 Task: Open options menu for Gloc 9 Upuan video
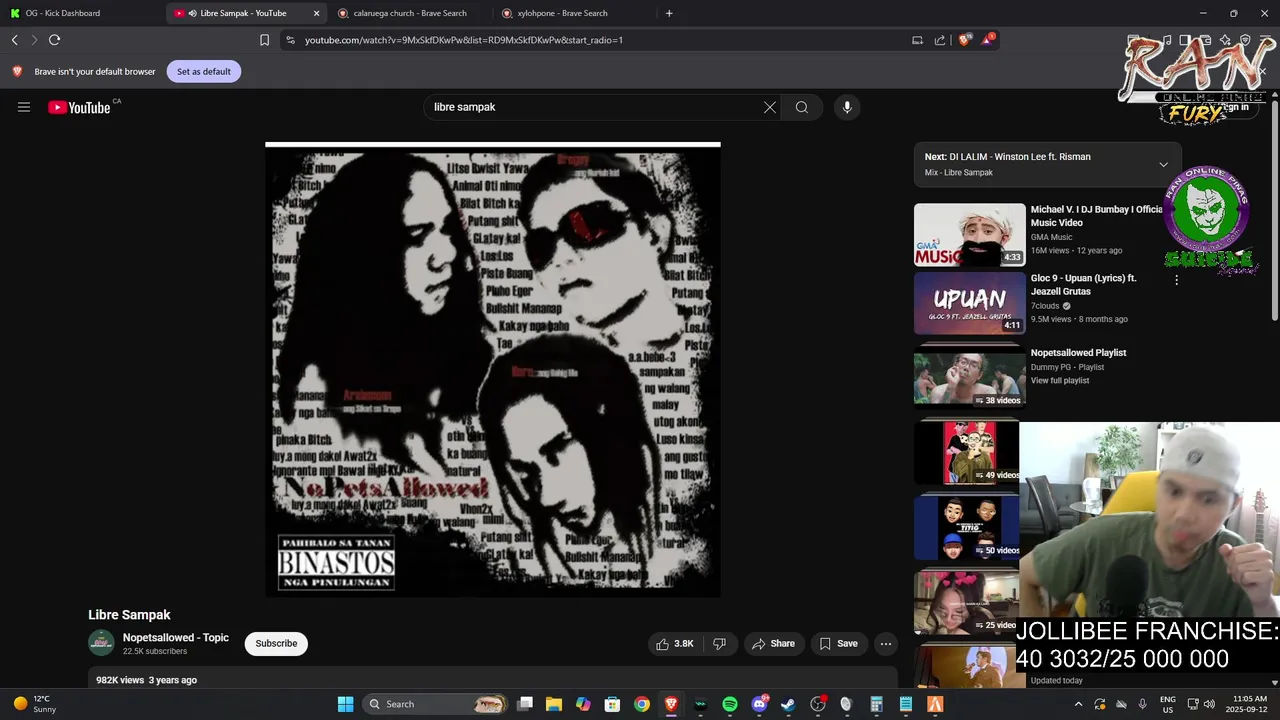click(1176, 281)
